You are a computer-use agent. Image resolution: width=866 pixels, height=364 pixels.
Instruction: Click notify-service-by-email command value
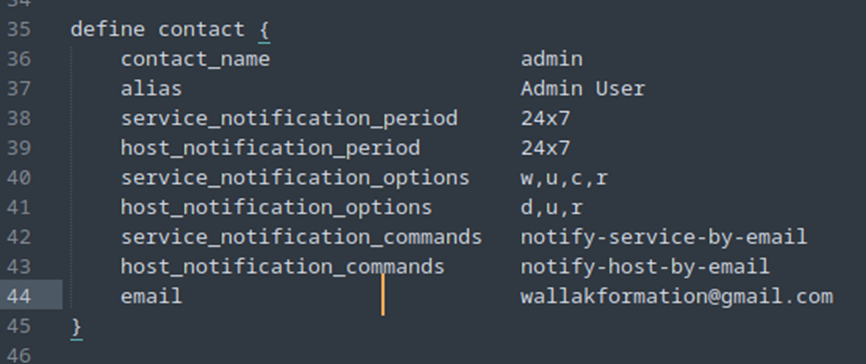click(664, 238)
